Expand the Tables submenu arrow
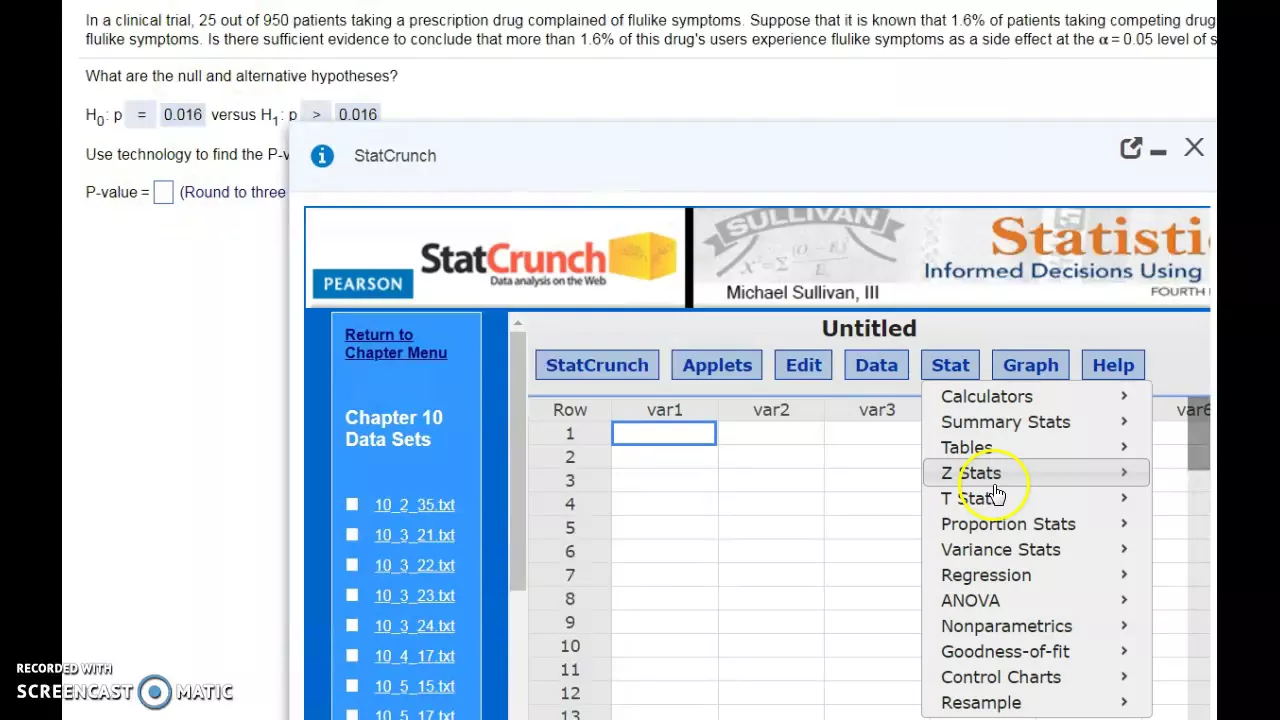The width and height of the screenshot is (1280, 720). click(x=1124, y=447)
